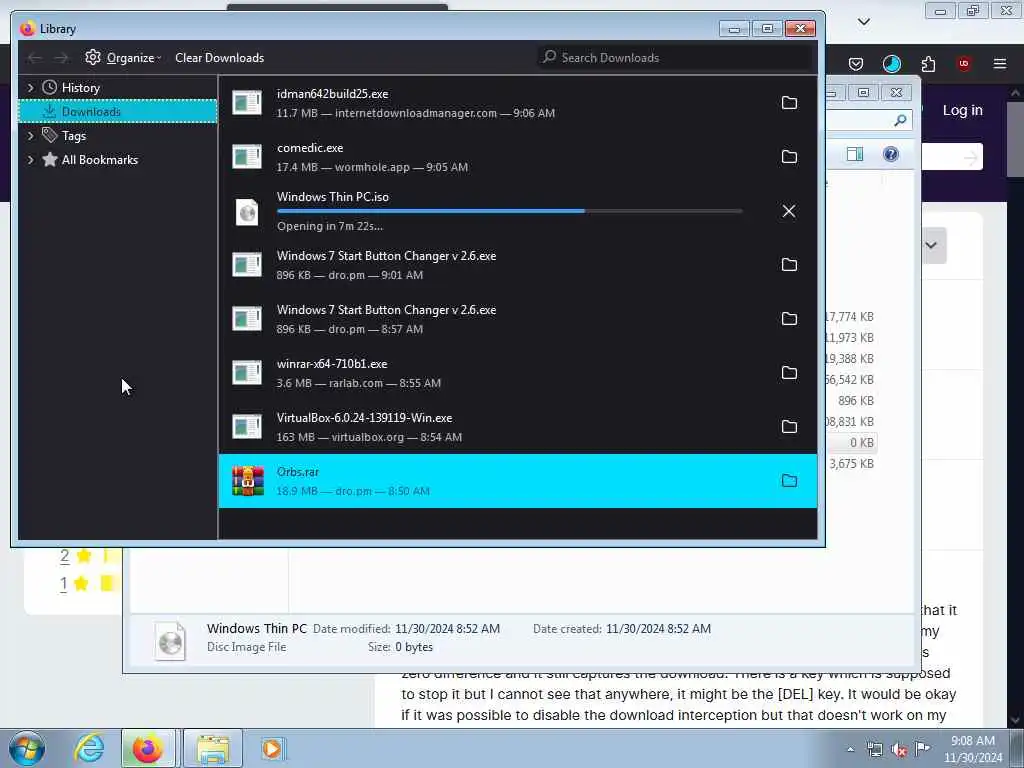This screenshot has height=768, width=1024.
Task: Click the Explorer help icon
Action: click(891, 154)
